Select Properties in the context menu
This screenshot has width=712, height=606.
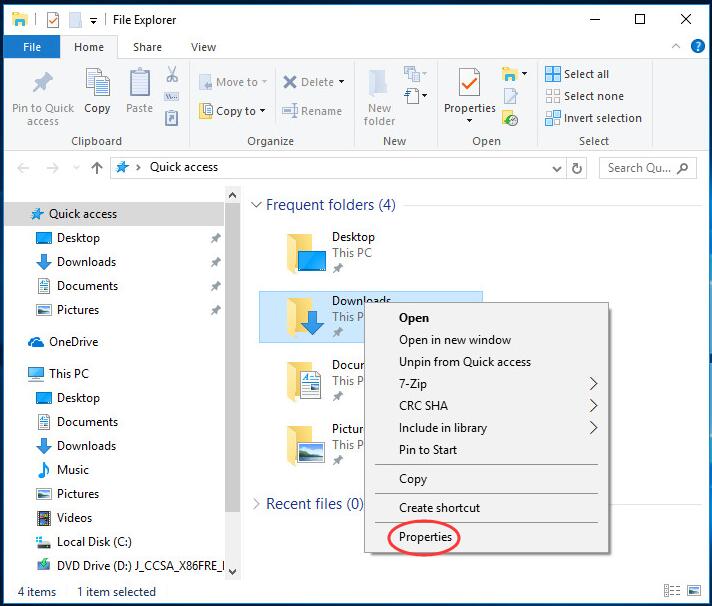pyautogui.click(x=425, y=537)
